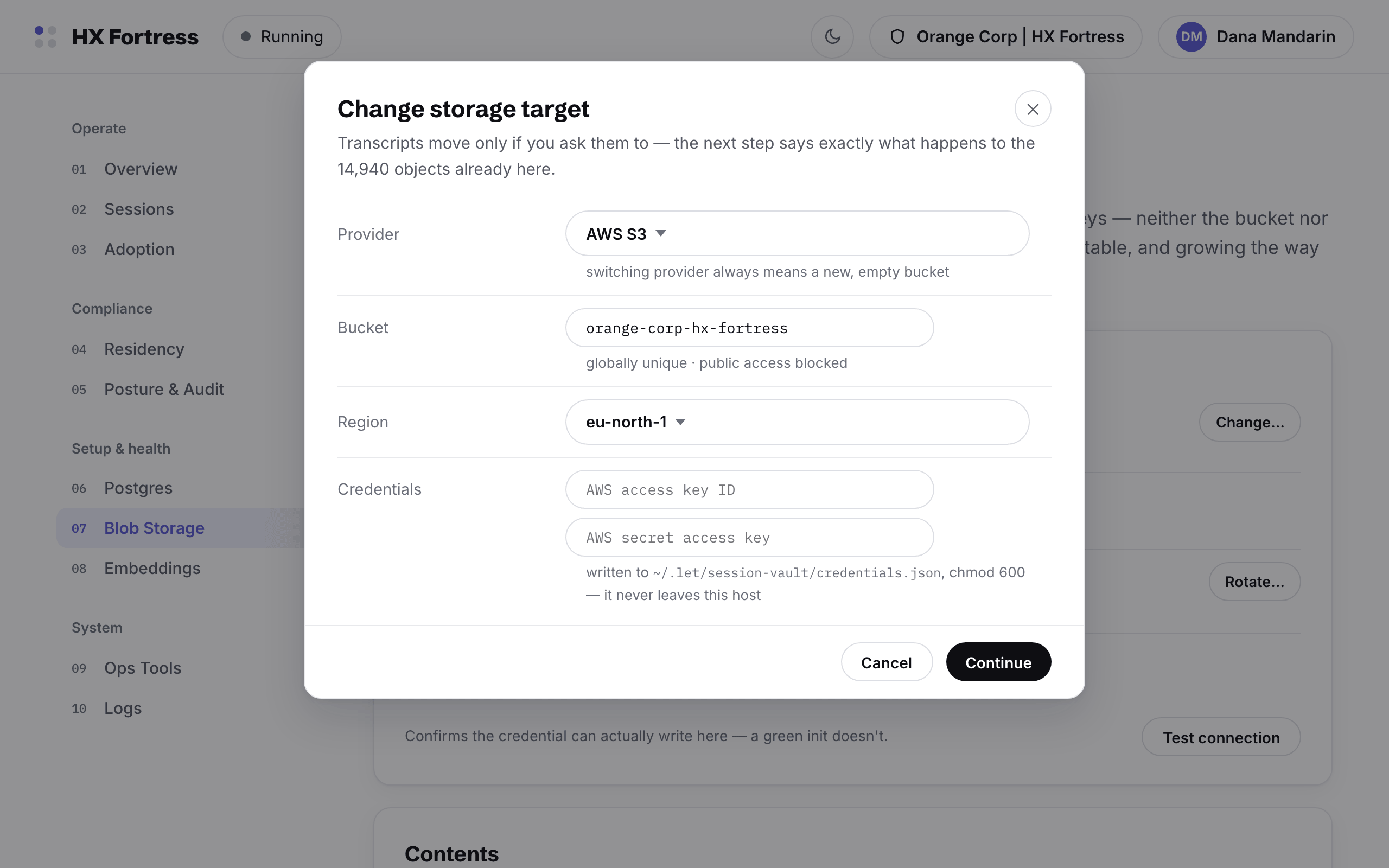This screenshot has width=1389, height=868.
Task: Click the shield icon beside Orange Corp
Action: tap(897, 37)
